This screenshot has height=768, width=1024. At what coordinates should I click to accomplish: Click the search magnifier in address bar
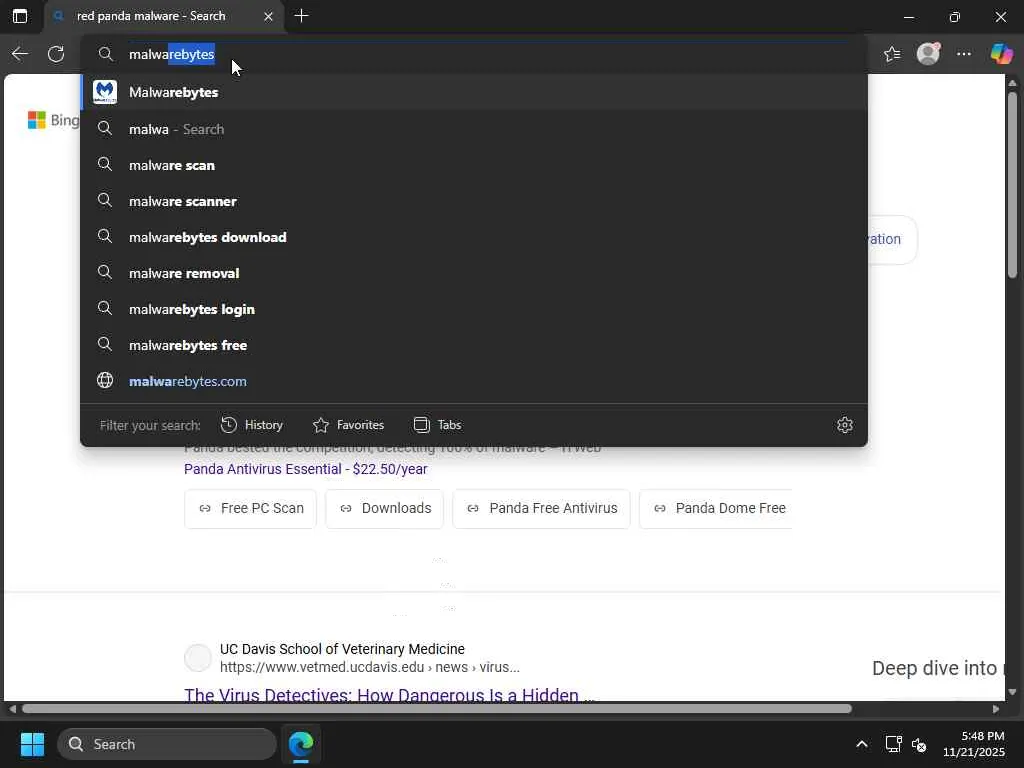point(105,54)
